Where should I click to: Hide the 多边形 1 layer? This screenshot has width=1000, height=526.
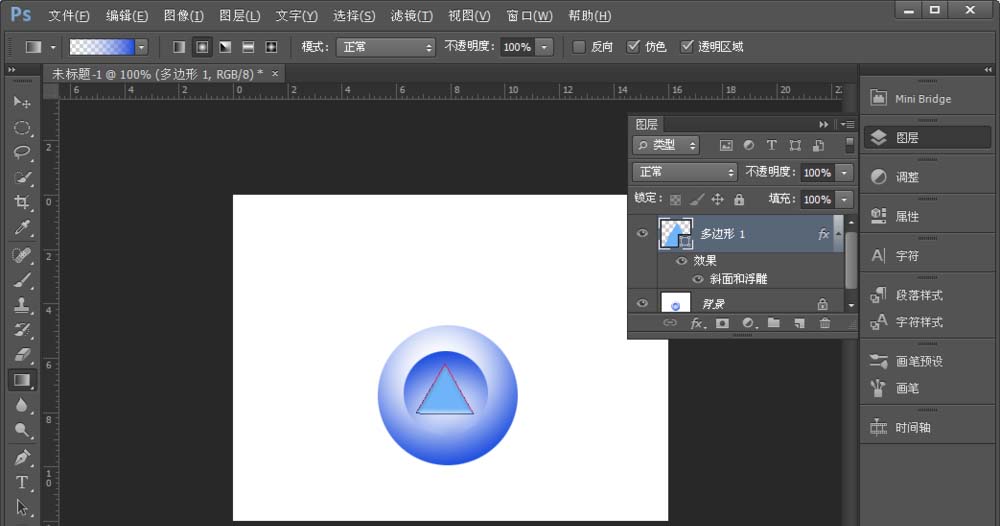tap(642, 234)
